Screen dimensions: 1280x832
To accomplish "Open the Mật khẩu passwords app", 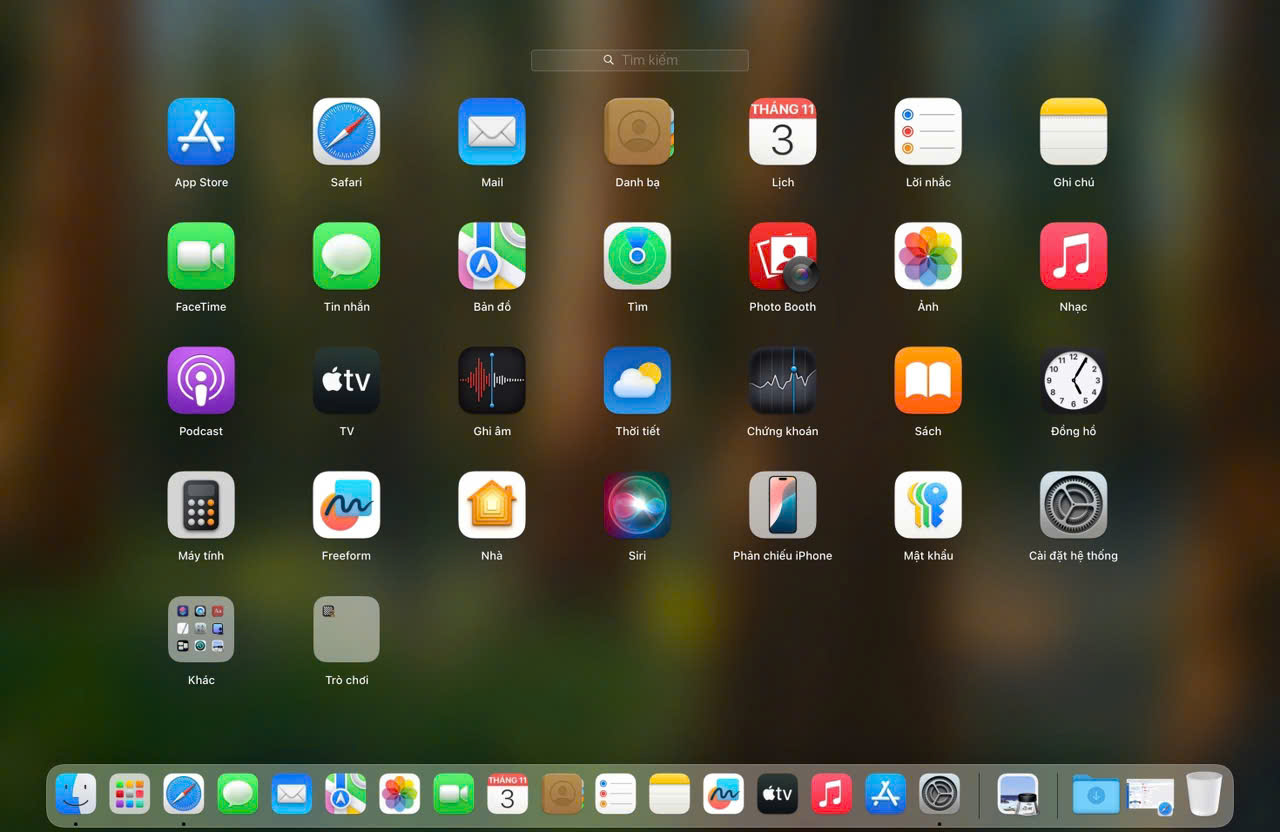I will point(927,505).
